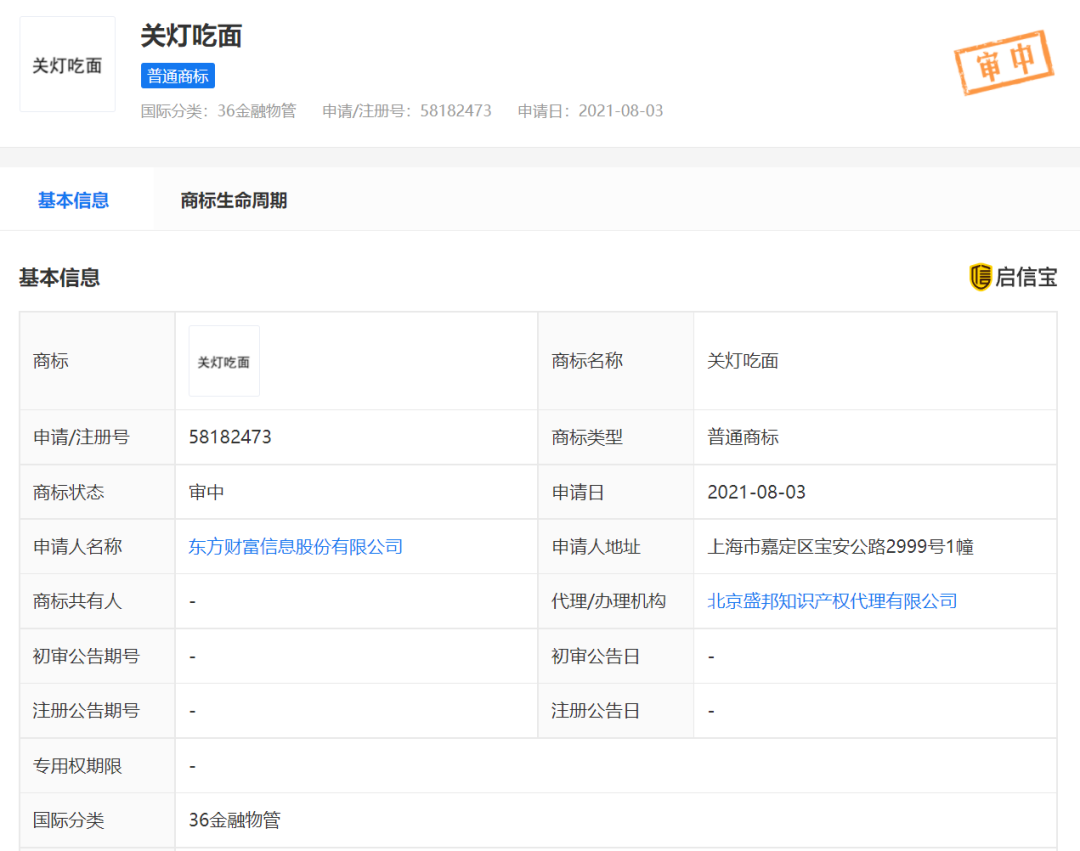
Task: Select the 商标名称 value 关灯吃面
Action: (x=742, y=361)
